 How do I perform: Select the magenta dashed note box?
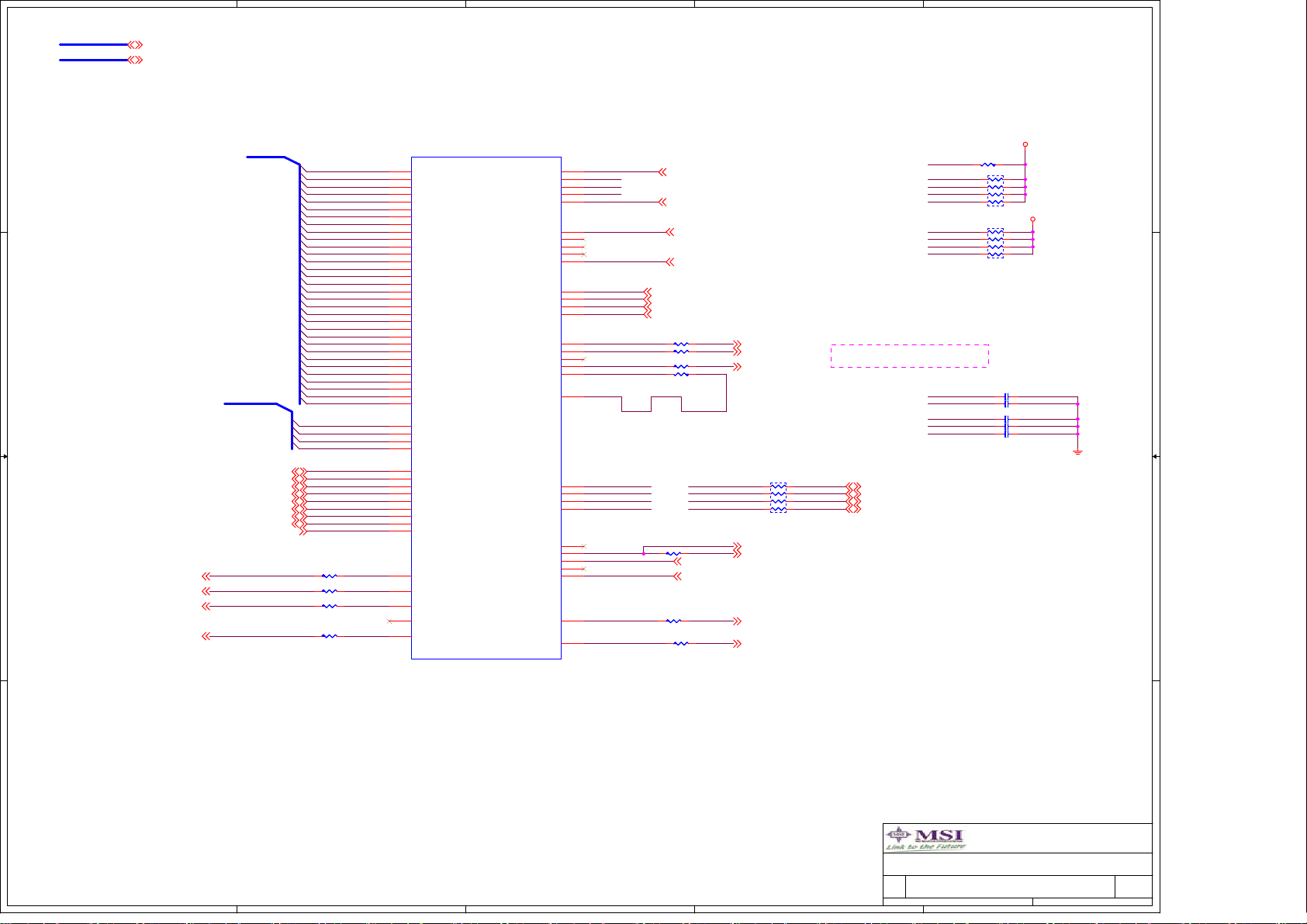[909, 355]
